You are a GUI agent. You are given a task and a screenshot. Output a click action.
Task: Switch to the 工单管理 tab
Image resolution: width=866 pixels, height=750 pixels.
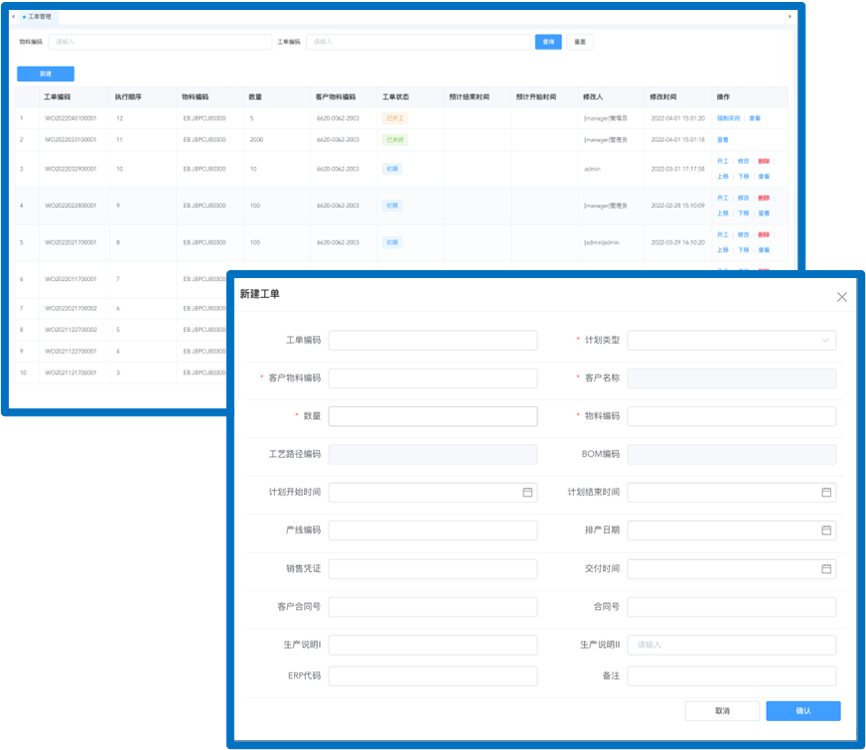38,17
